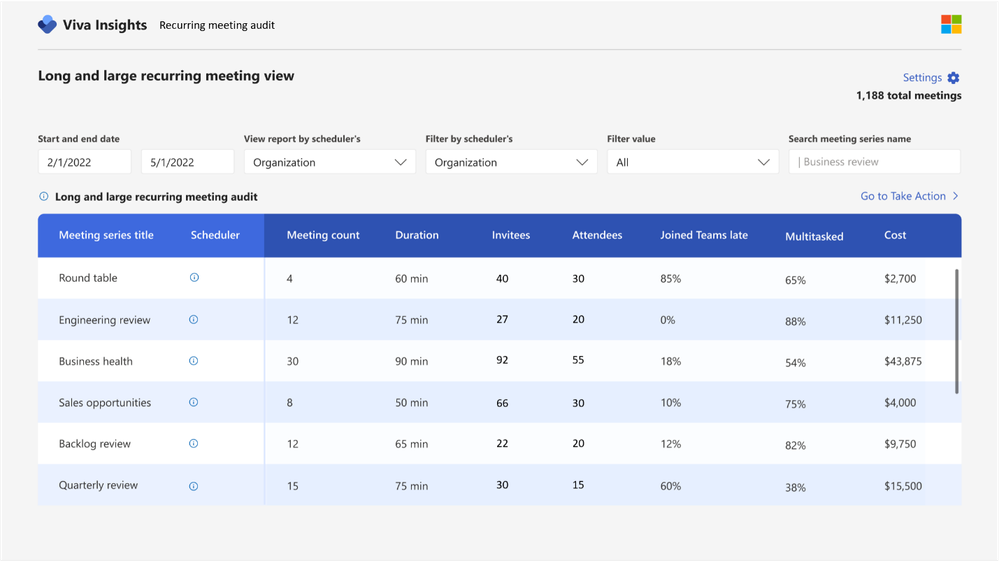This screenshot has height=561, width=999.
Task: Show scheduler info for Round table
Action: tap(194, 278)
